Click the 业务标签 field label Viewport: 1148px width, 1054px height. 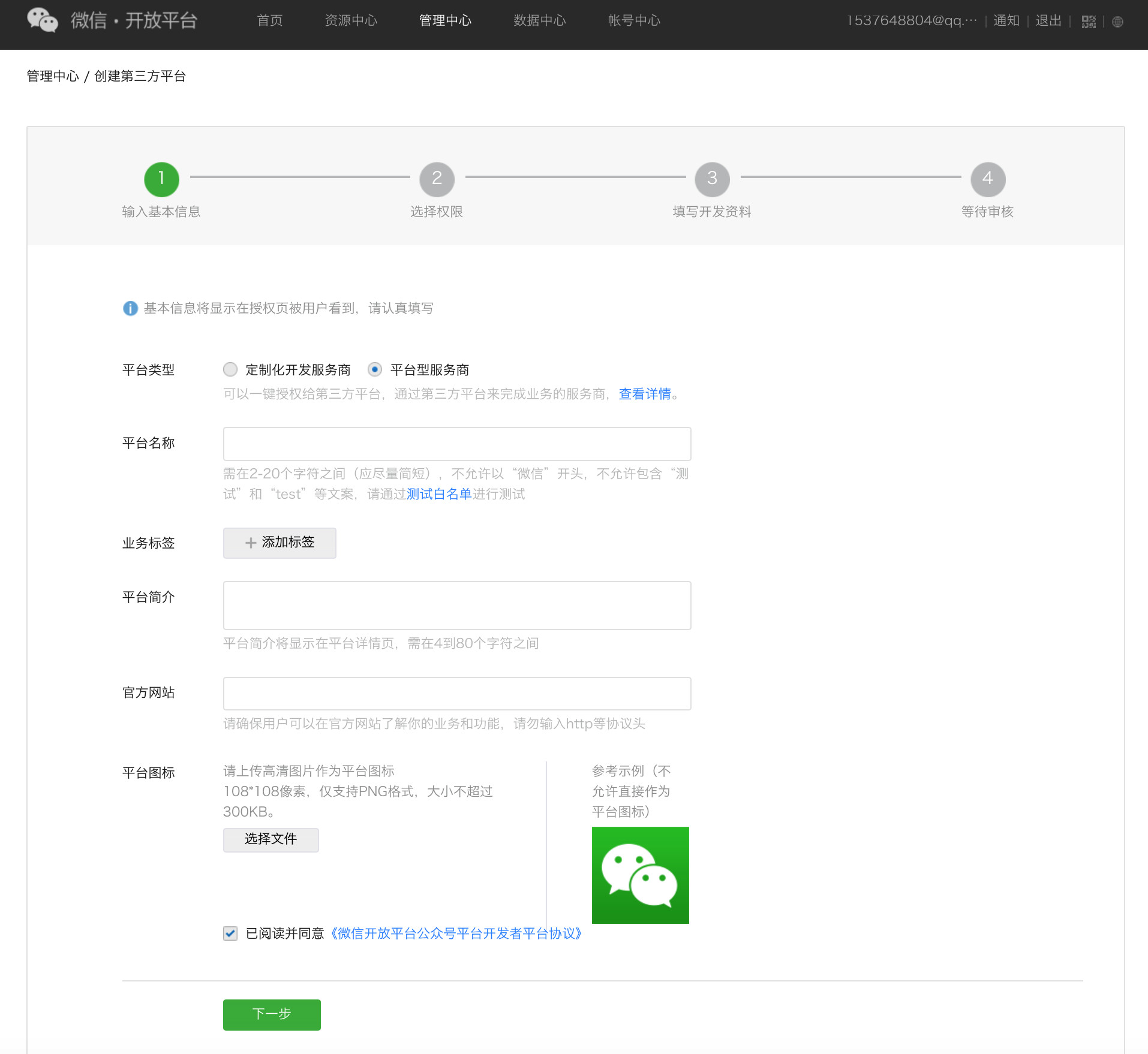[x=148, y=543]
